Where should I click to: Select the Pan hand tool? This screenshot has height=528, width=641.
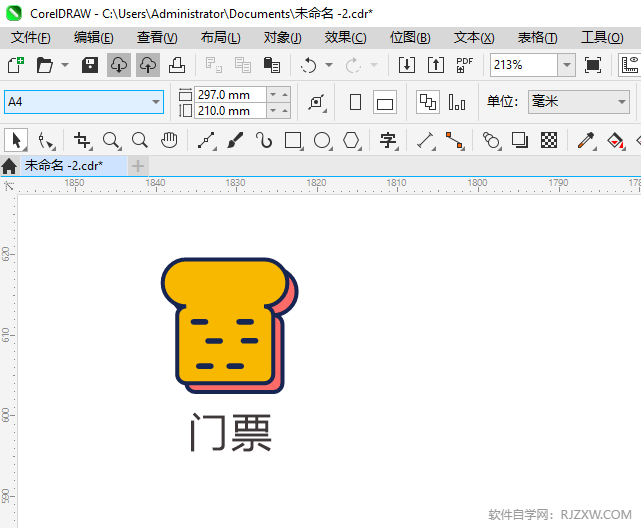(170, 140)
